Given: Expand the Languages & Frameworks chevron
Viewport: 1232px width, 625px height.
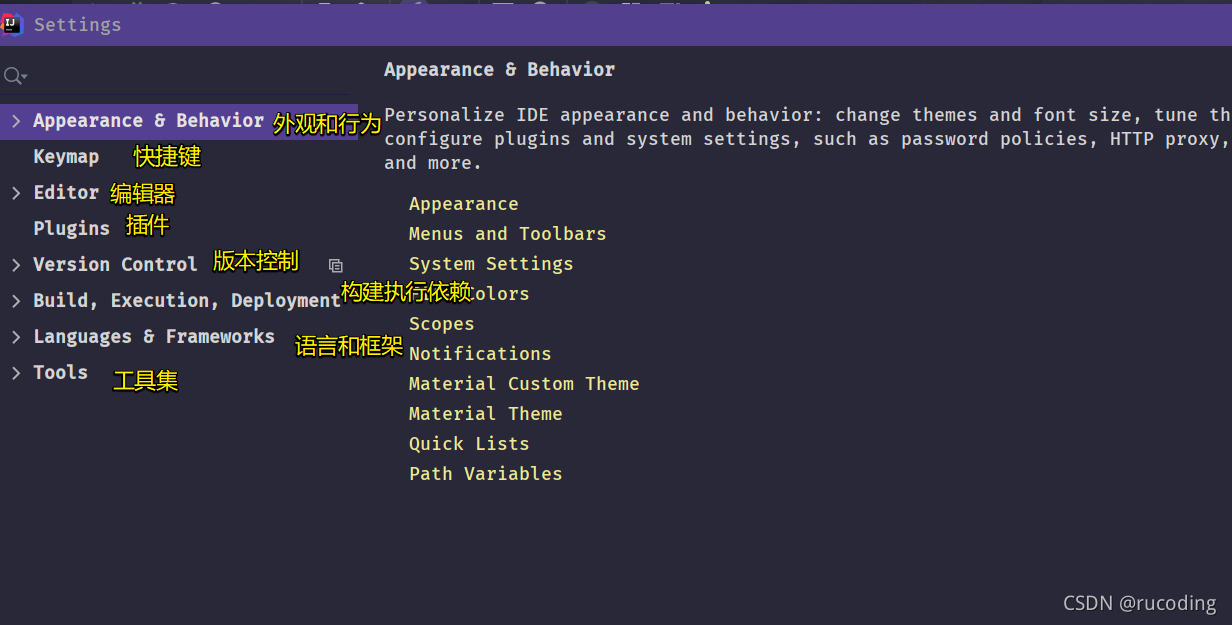Looking at the screenshot, I should click(16, 337).
